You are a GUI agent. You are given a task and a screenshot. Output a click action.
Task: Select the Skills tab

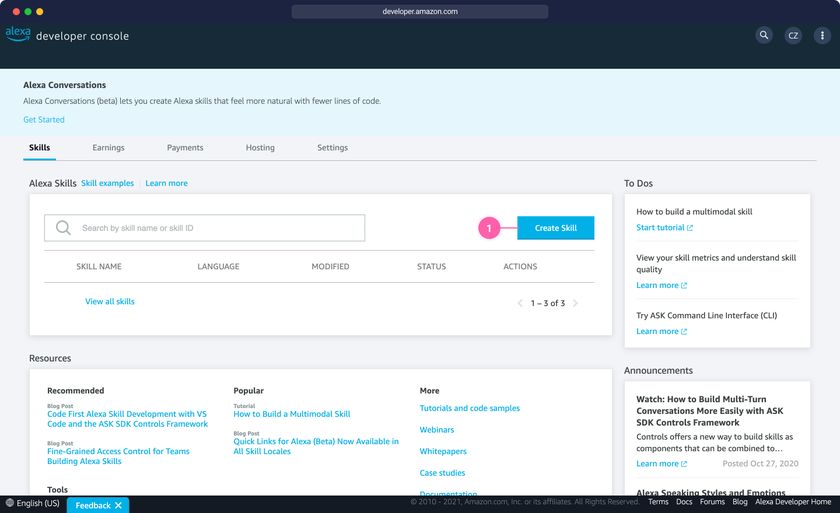coord(39,147)
